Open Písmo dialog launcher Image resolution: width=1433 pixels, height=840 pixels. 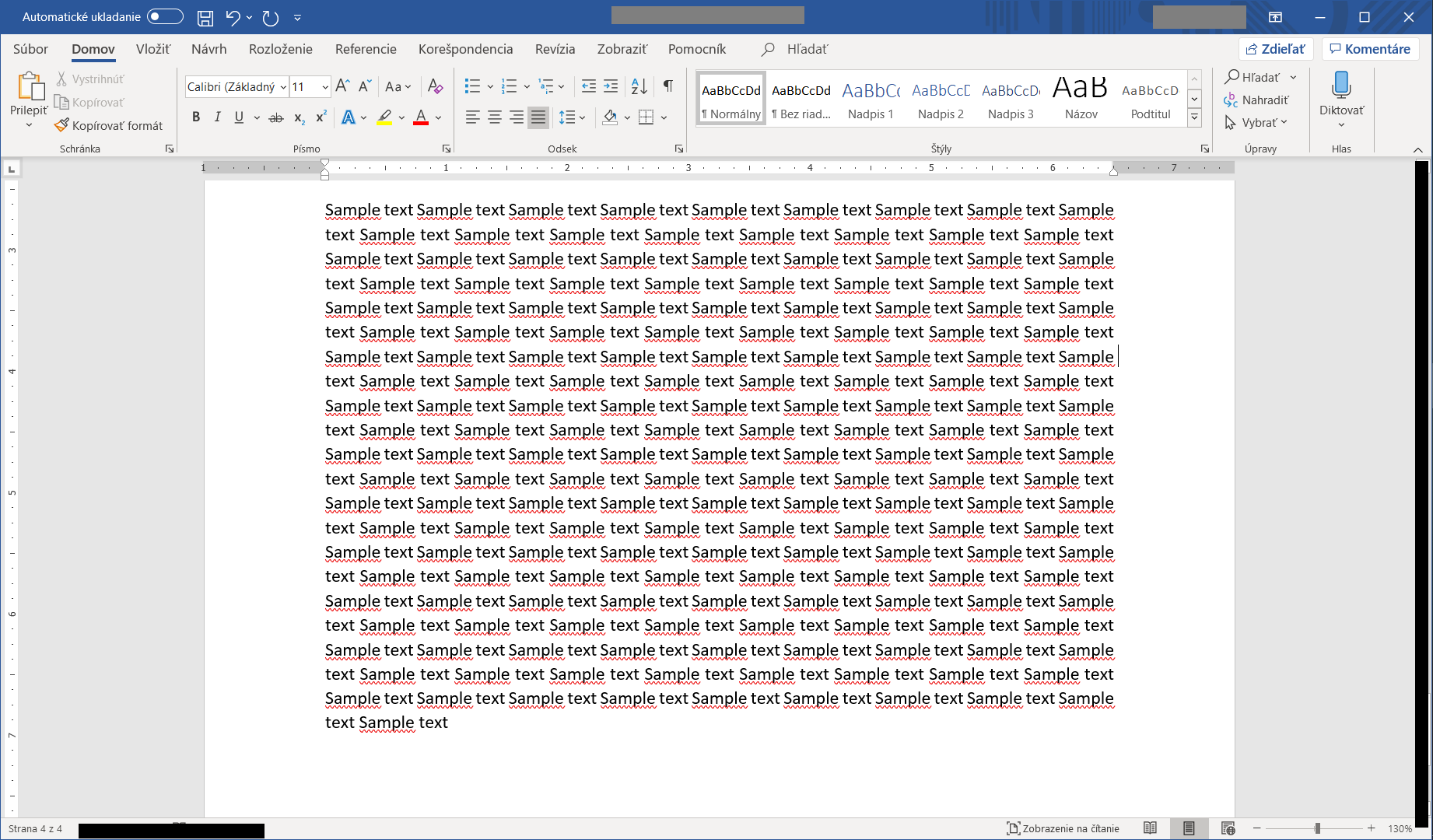coord(447,149)
